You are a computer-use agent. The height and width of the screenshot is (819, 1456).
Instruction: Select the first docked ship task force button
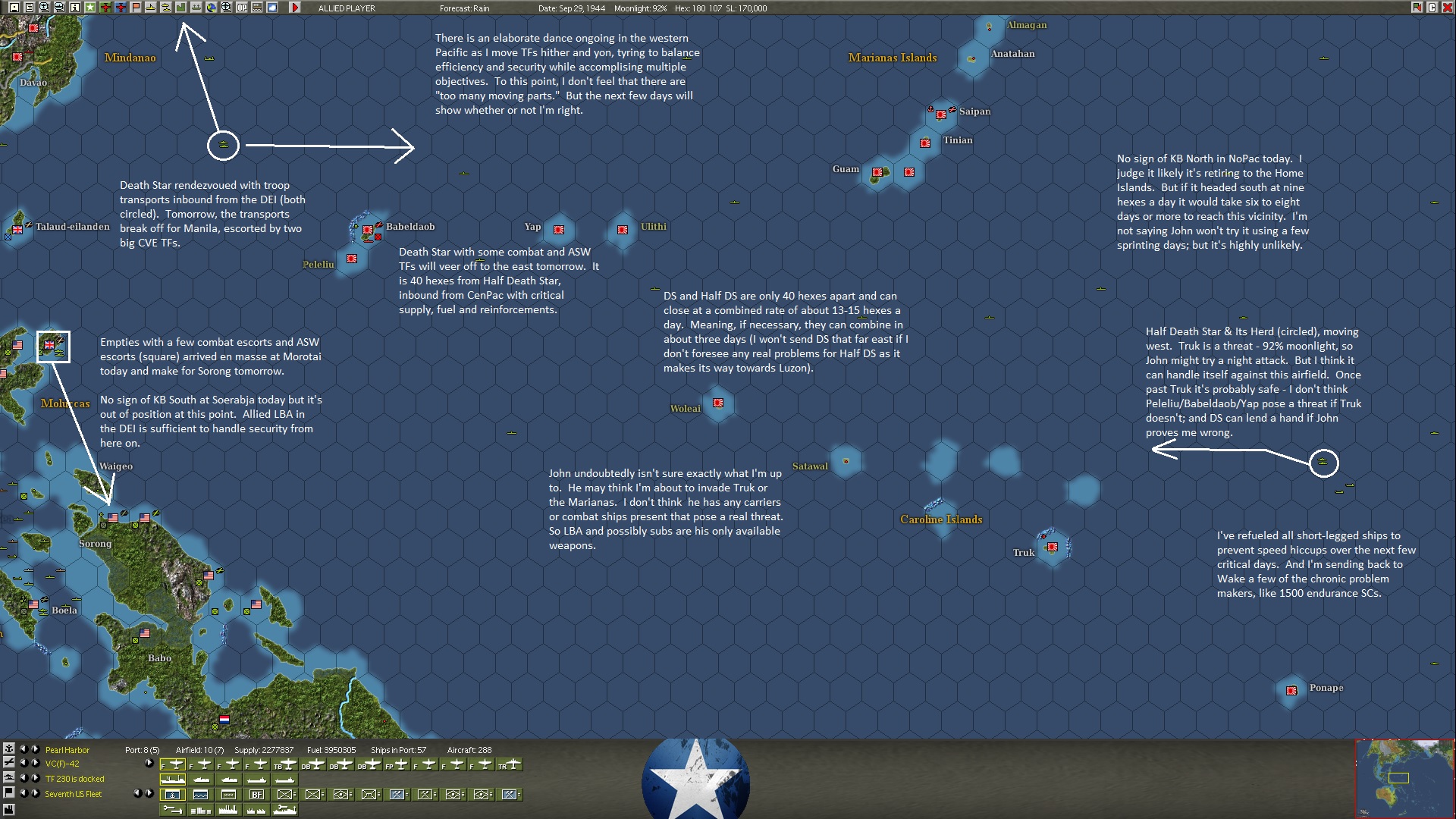pos(173,780)
